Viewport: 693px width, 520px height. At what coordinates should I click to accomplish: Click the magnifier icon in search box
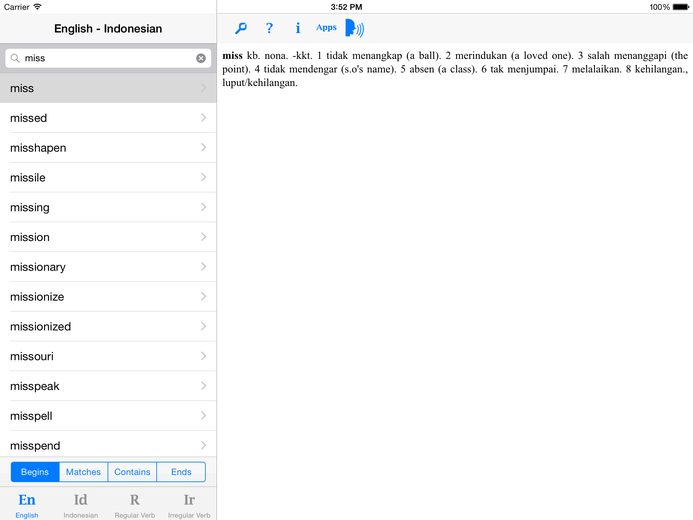point(15,58)
